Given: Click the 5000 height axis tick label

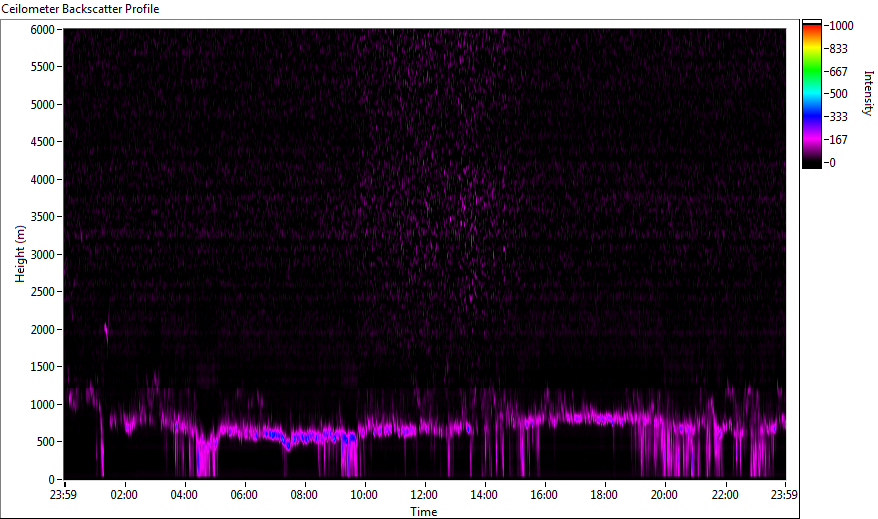Looking at the screenshot, I should 43,105.
